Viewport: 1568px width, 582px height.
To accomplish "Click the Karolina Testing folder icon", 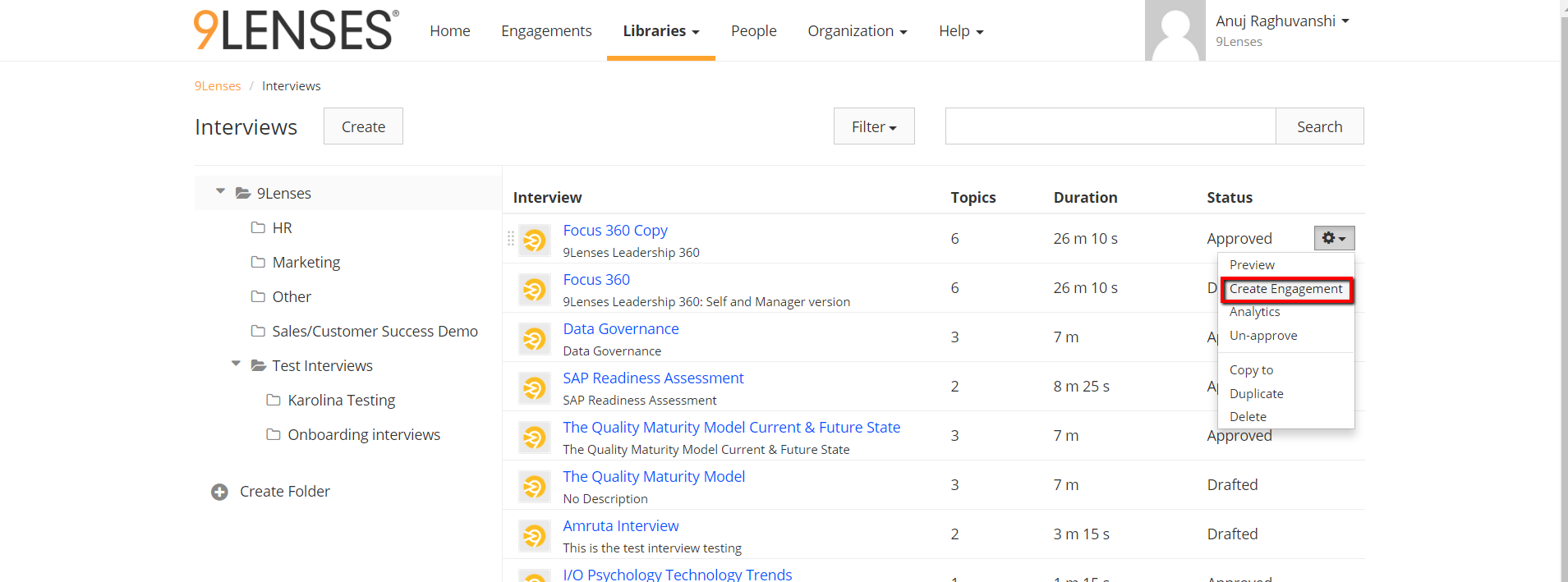I will coord(274,400).
